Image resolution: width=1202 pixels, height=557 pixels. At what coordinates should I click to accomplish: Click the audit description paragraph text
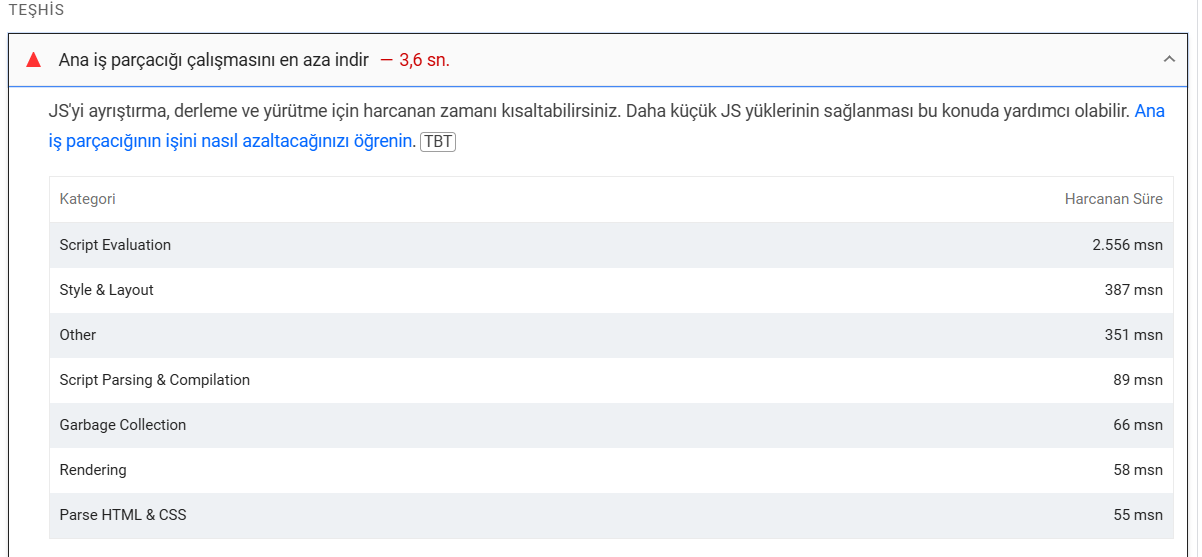606,126
